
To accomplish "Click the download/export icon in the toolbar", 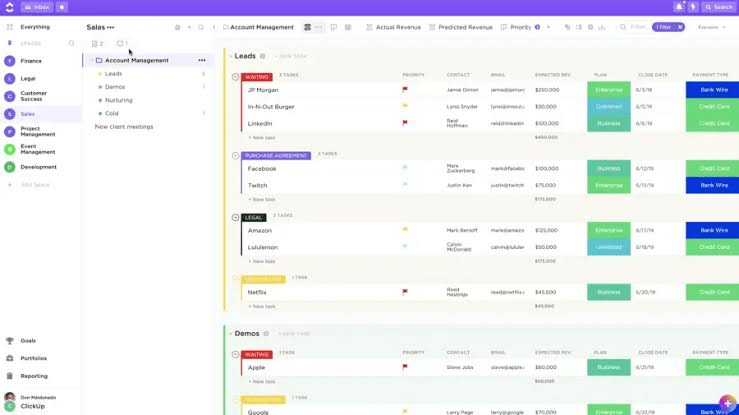I will point(602,27).
